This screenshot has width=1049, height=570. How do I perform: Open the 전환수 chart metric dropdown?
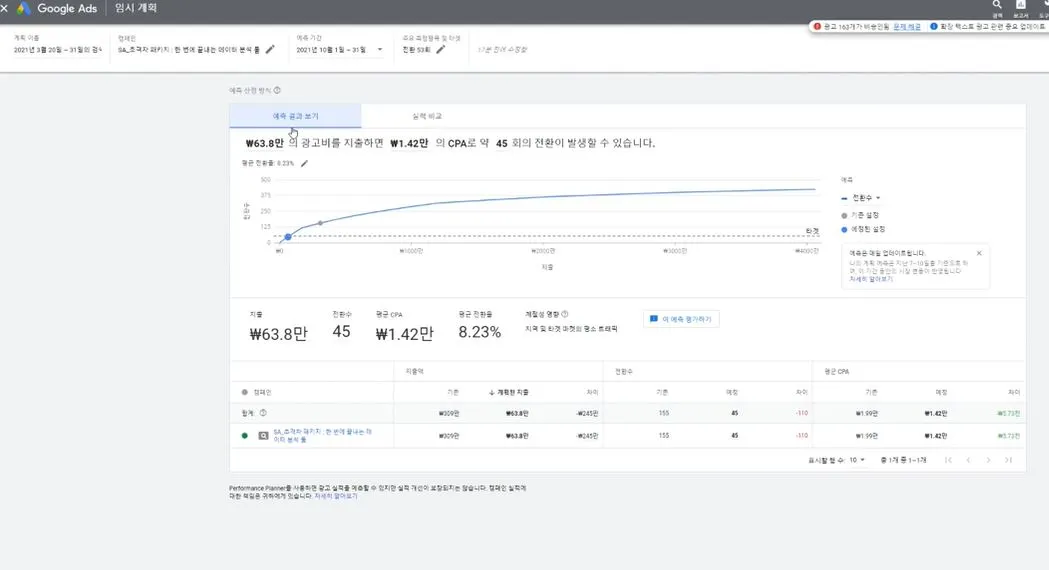[x=866, y=198]
